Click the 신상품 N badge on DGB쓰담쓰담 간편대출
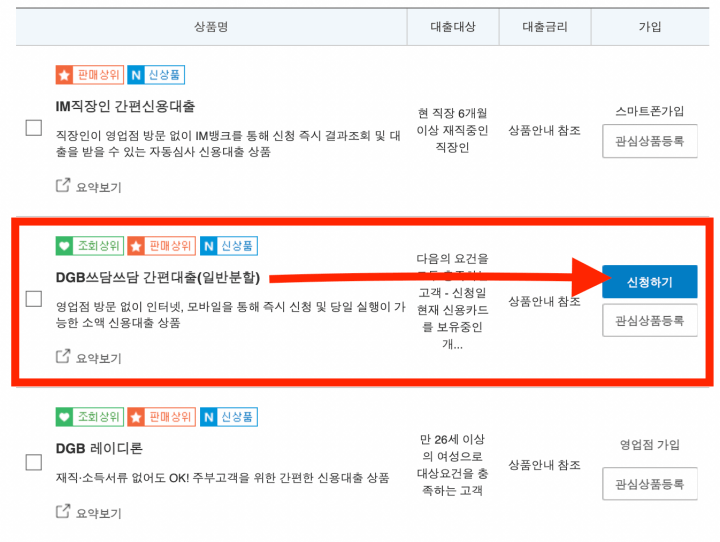Viewport: 720px width, 542px height. click(x=229, y=246)
